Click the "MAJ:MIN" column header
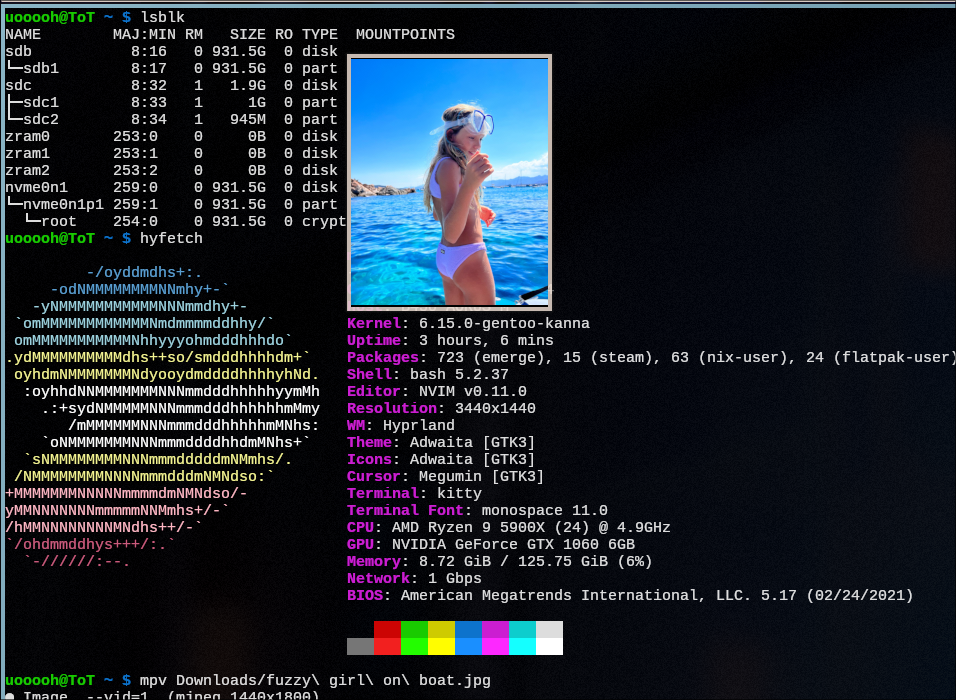 pos(144,34)
